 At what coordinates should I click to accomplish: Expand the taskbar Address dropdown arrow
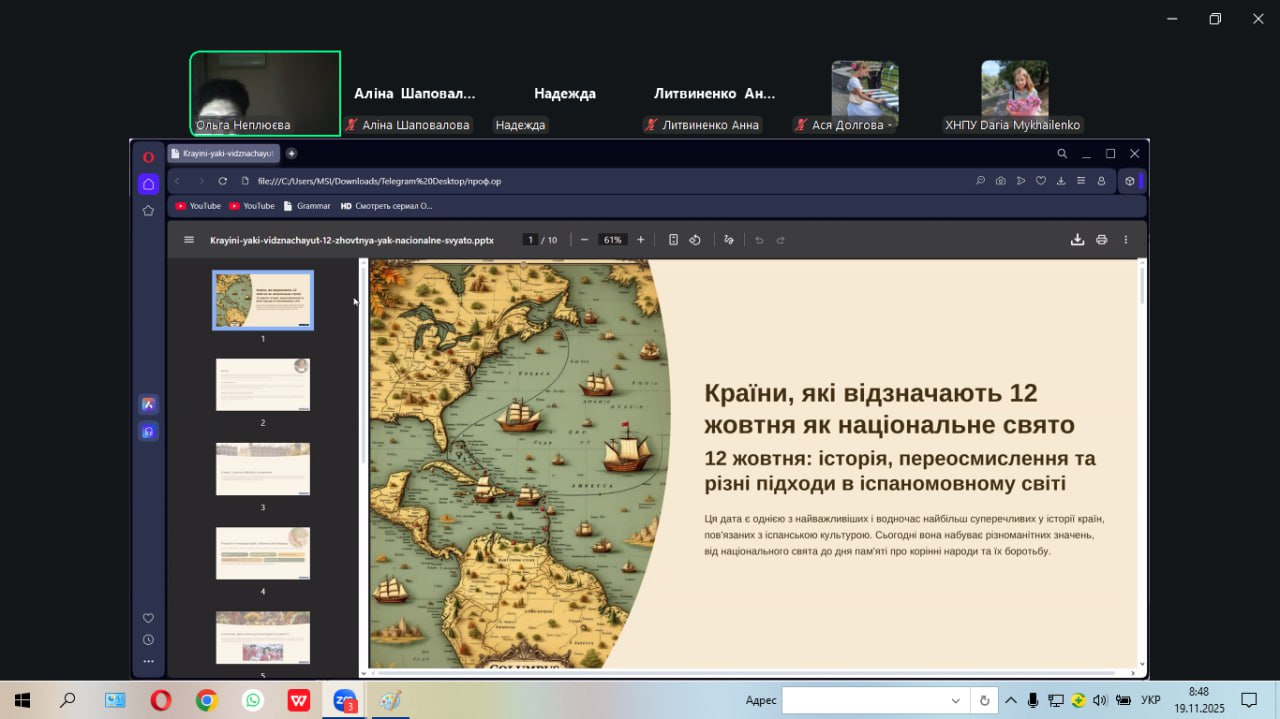pyautogui.click(x=955, y=701)
